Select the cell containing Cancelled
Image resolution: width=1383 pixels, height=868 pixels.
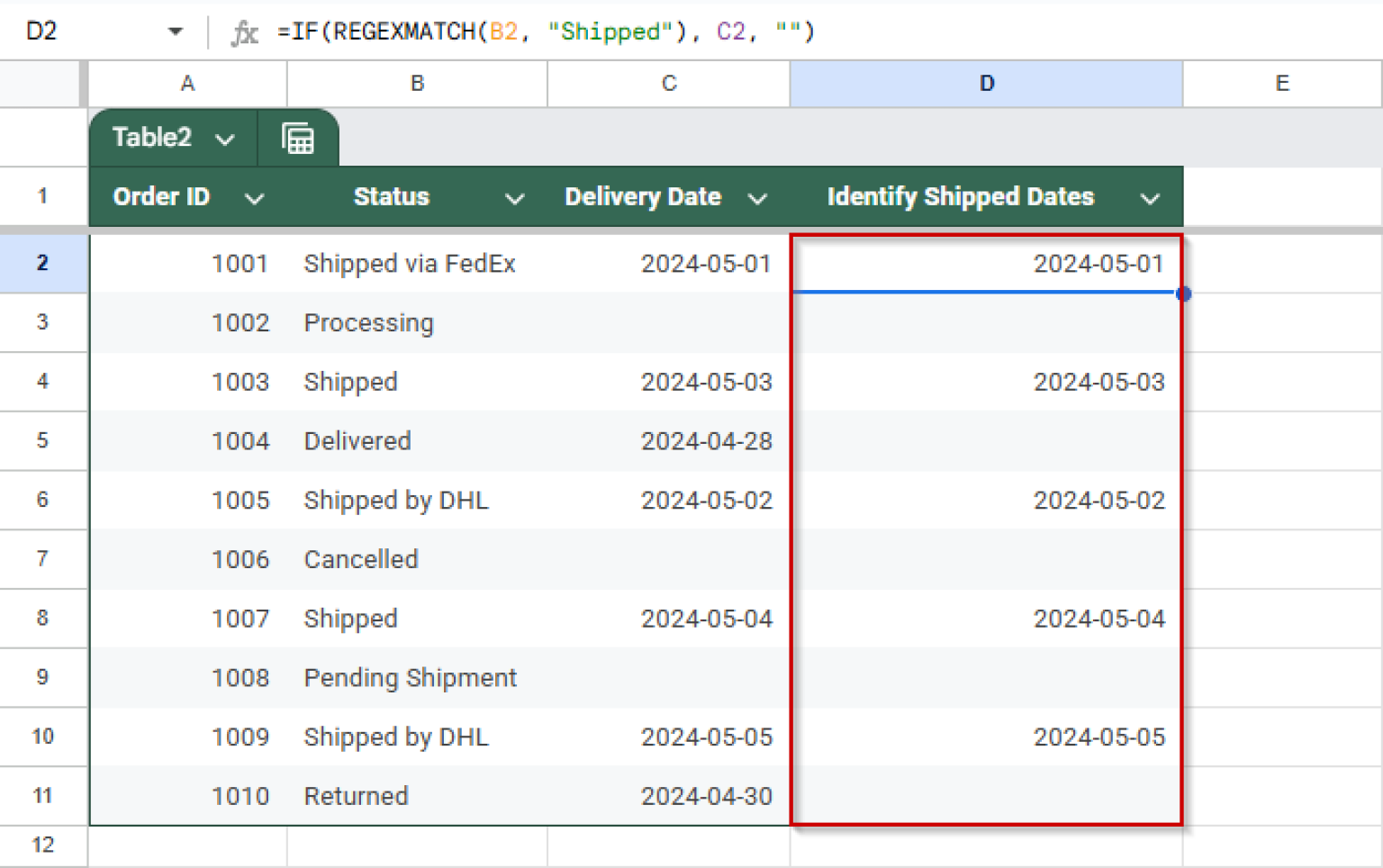coord(361,559)
